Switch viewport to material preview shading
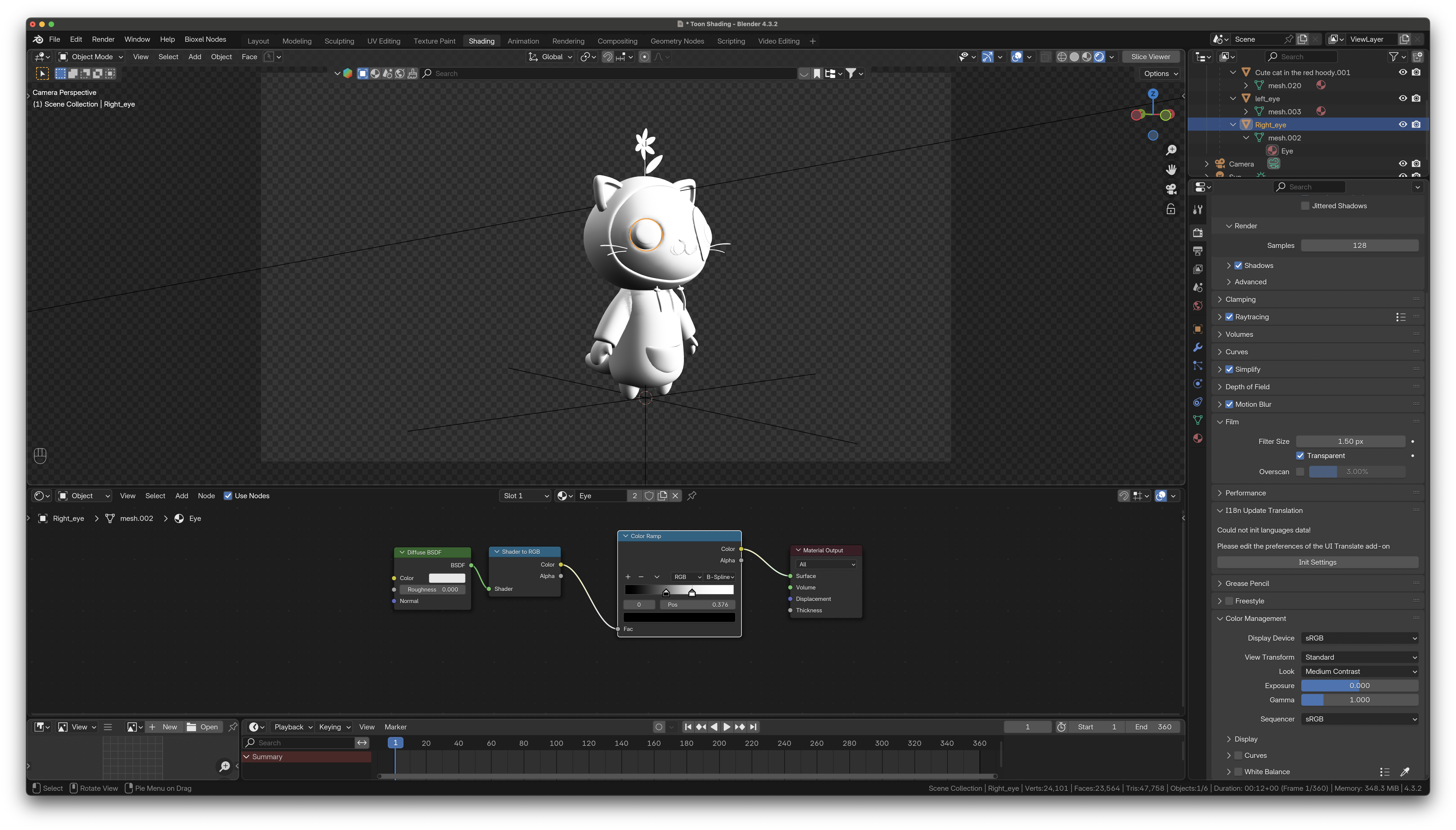 click(x=1087, y=56)
